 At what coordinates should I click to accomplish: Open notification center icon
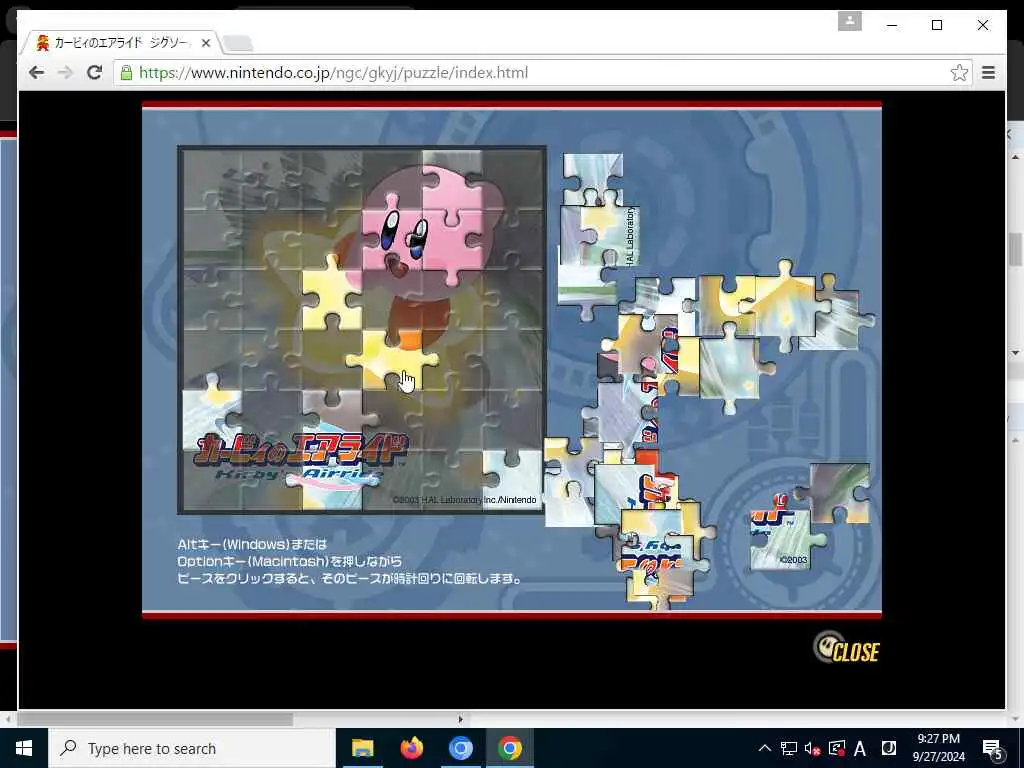click(x=992, y=748)
